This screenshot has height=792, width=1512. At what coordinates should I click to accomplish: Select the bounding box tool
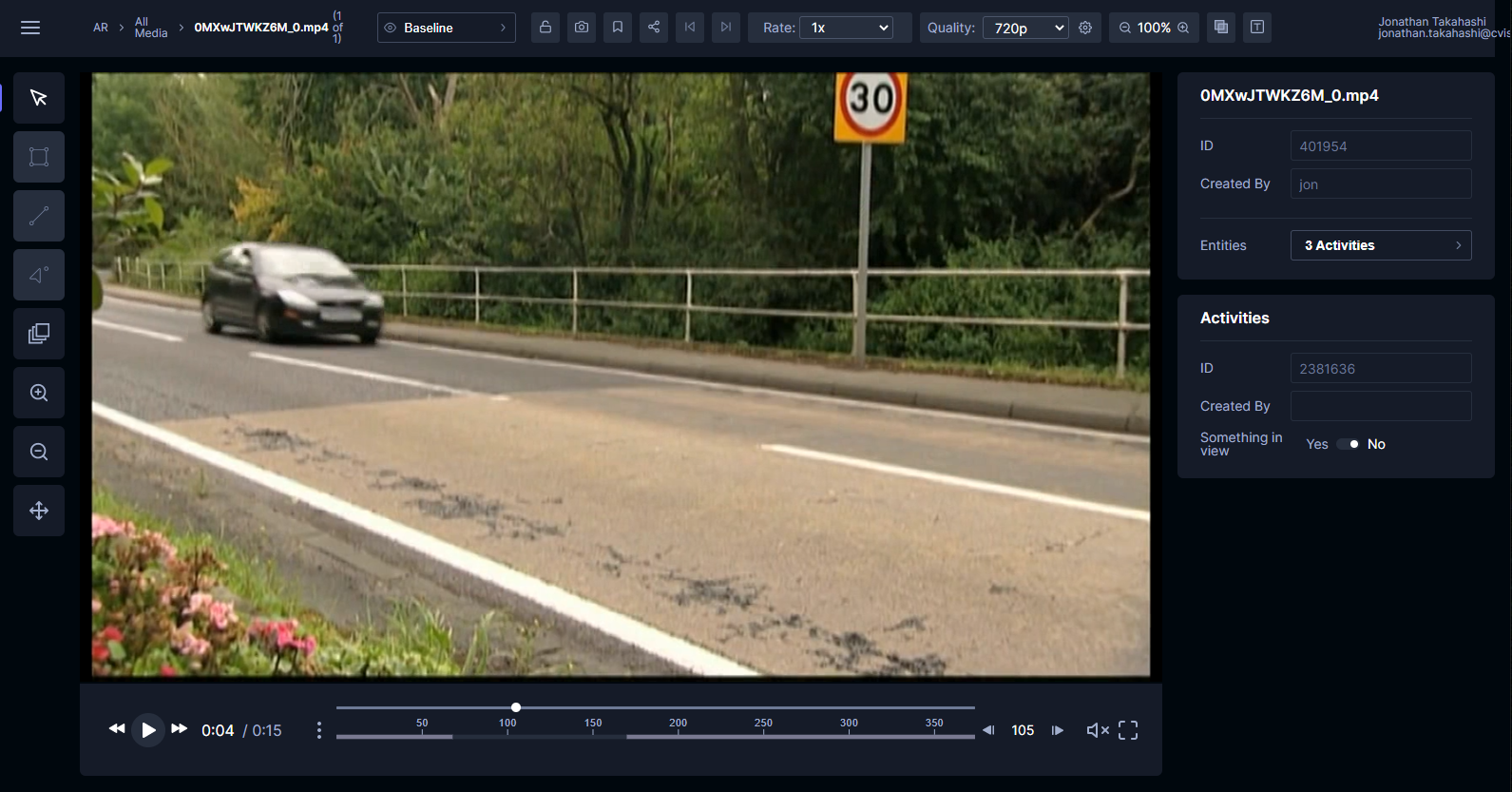[39, 157]
